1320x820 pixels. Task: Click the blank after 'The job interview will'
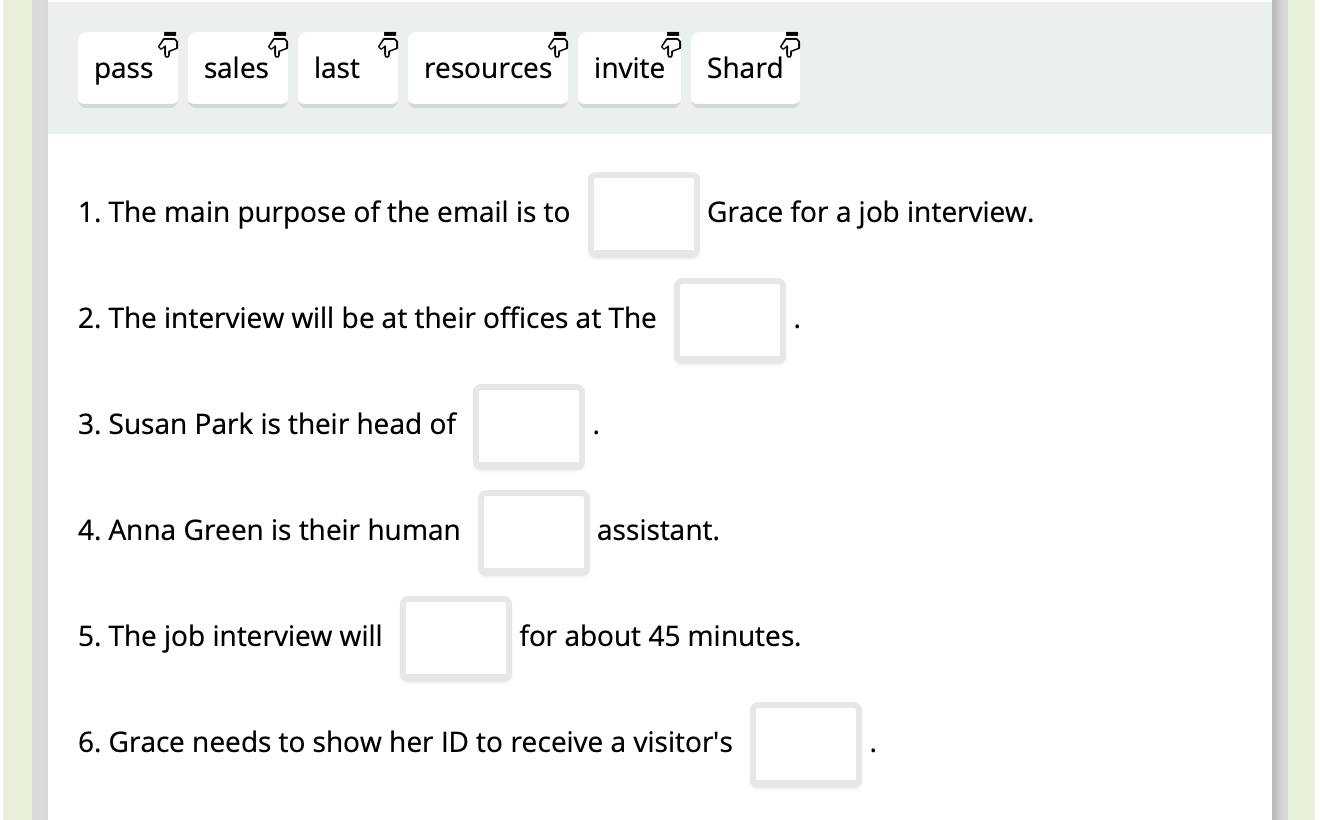pyautogui.click(x=455, y=638)
